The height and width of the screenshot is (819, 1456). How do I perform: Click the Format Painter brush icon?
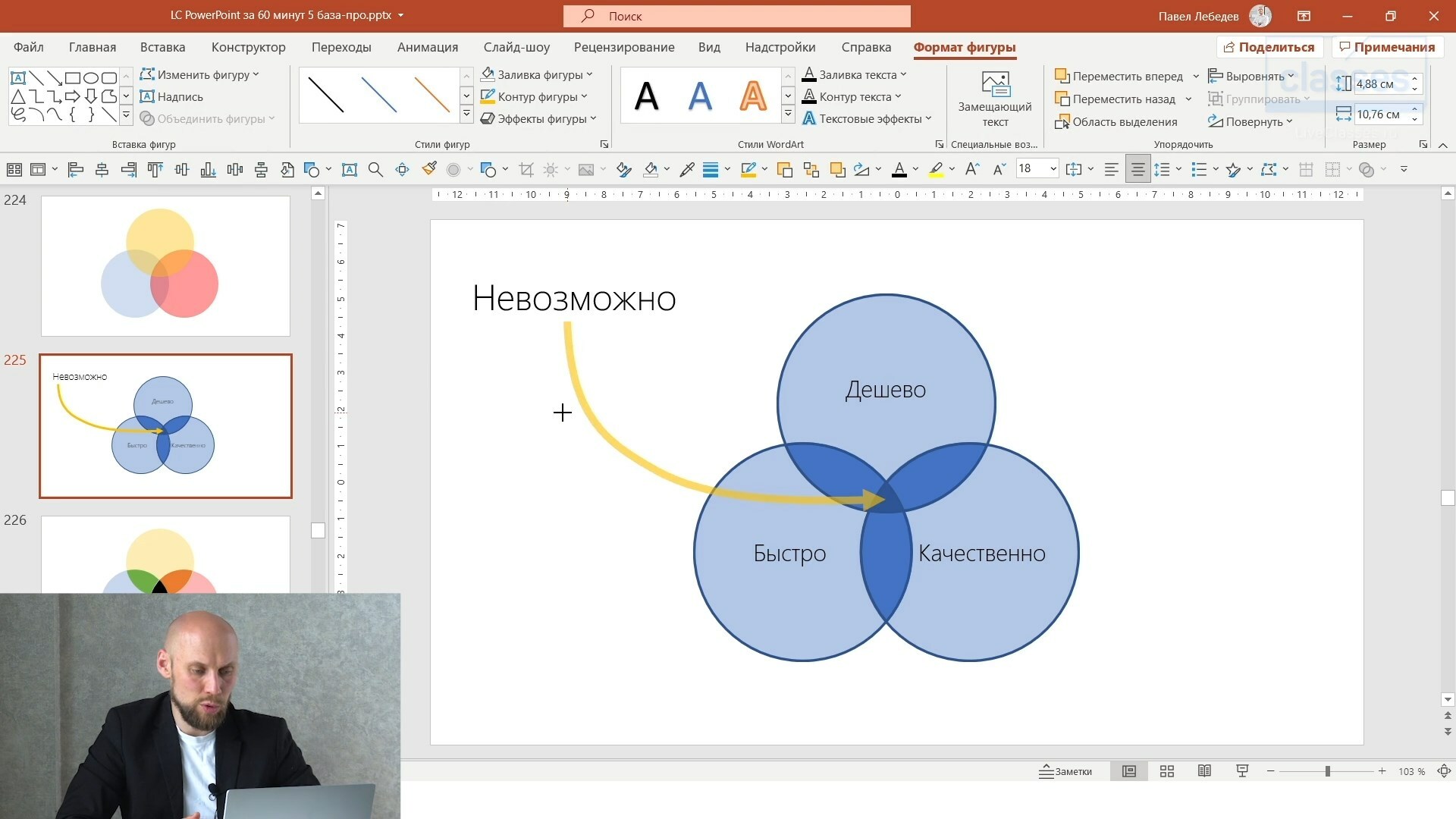coord(429,168)
